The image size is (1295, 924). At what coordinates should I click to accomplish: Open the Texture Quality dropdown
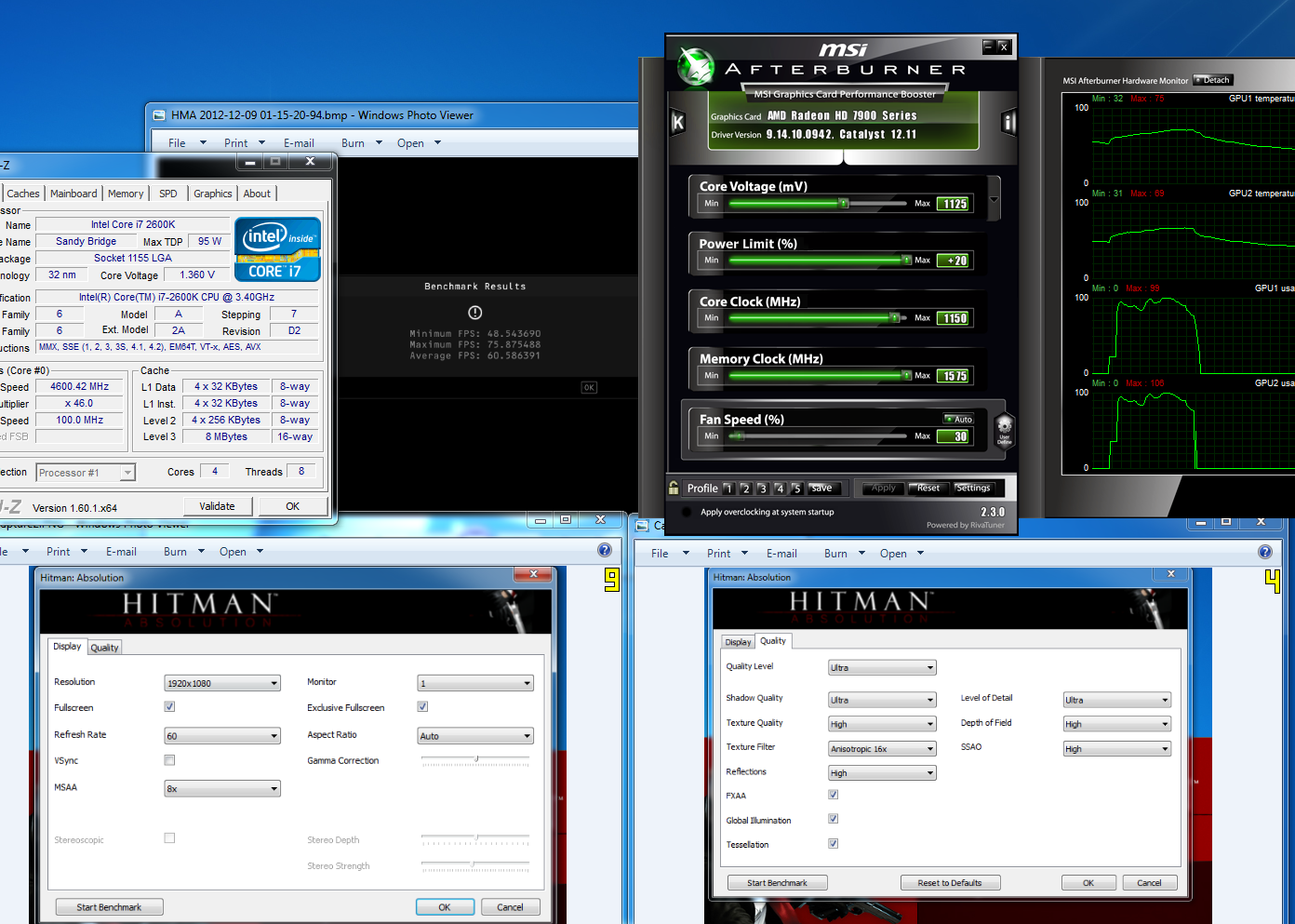882,724
